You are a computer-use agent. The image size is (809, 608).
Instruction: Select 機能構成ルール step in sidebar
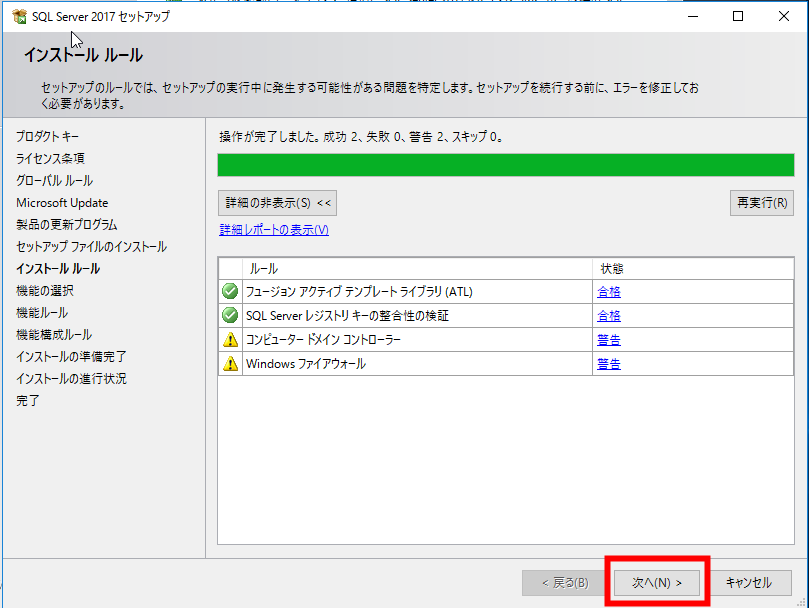tap(54, 334)
